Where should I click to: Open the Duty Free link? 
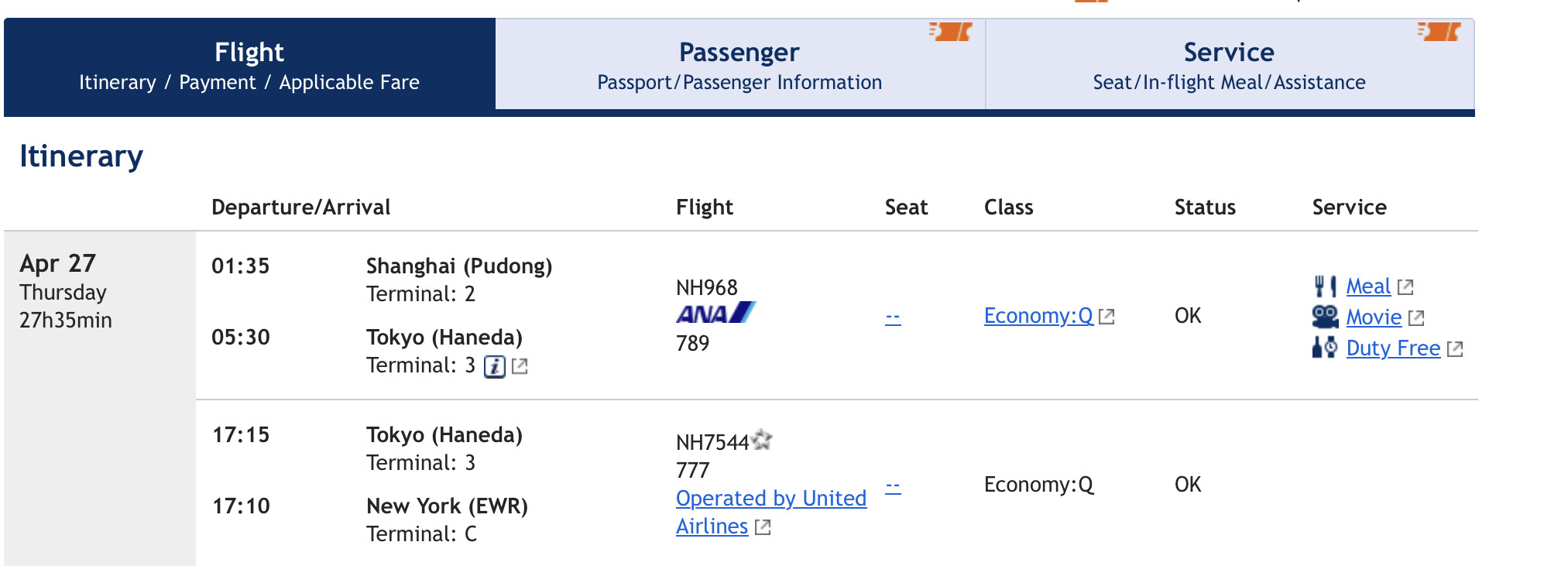pyautogui.click(x=1393, y=348)
